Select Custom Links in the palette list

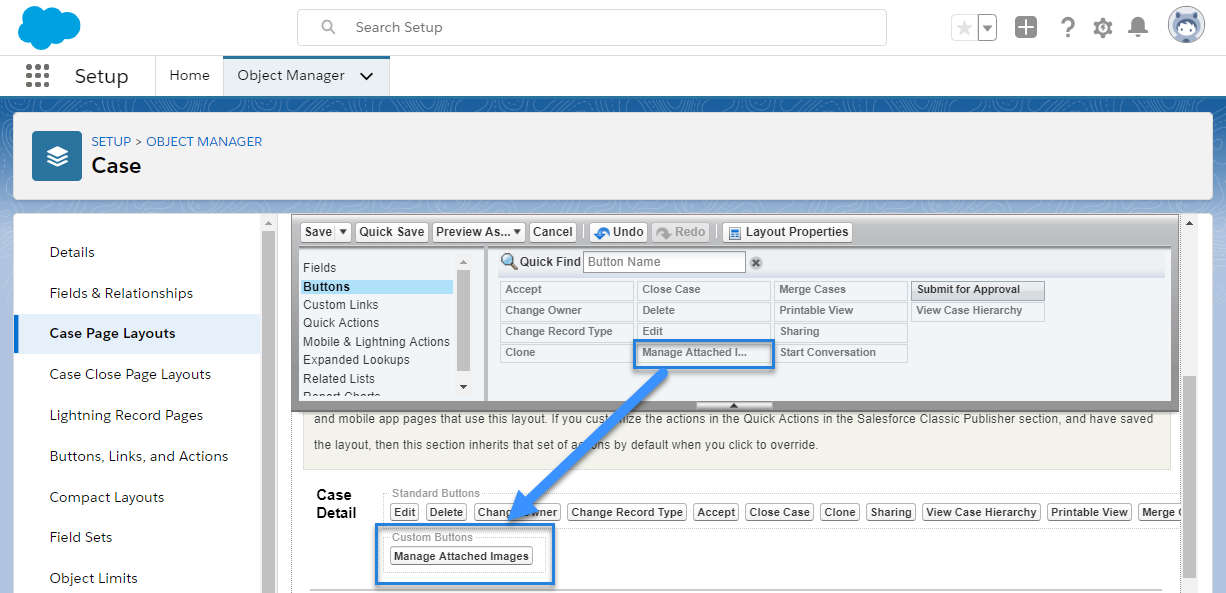[340, 305]
